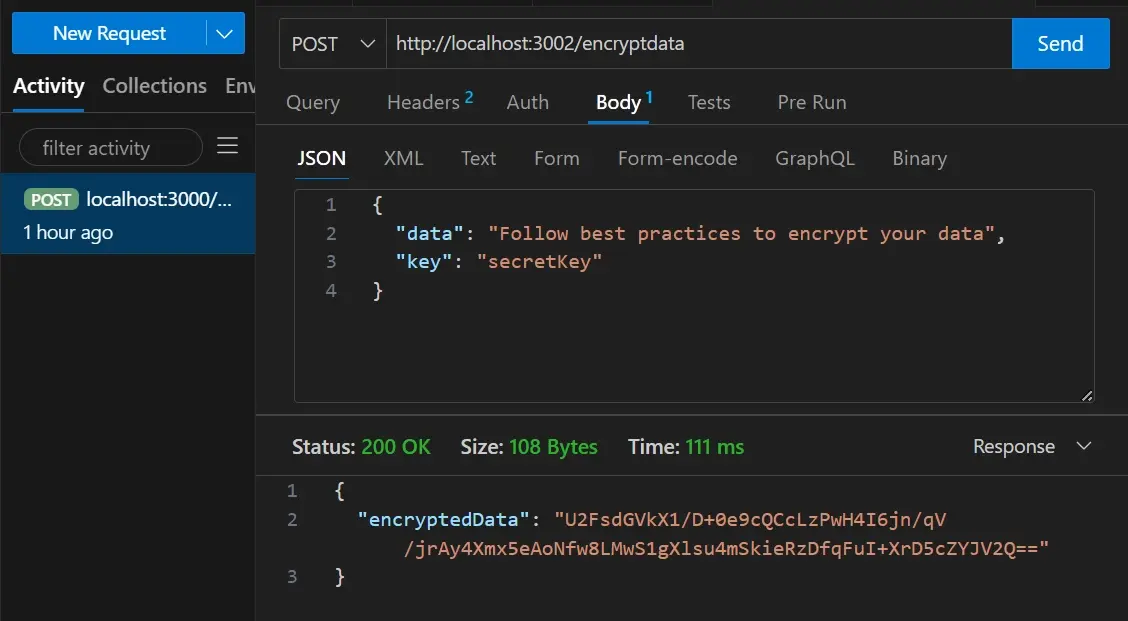The width and height of the screenshot is (1128, 621).
Task: Select XML body type
Action: coord(403,158)
